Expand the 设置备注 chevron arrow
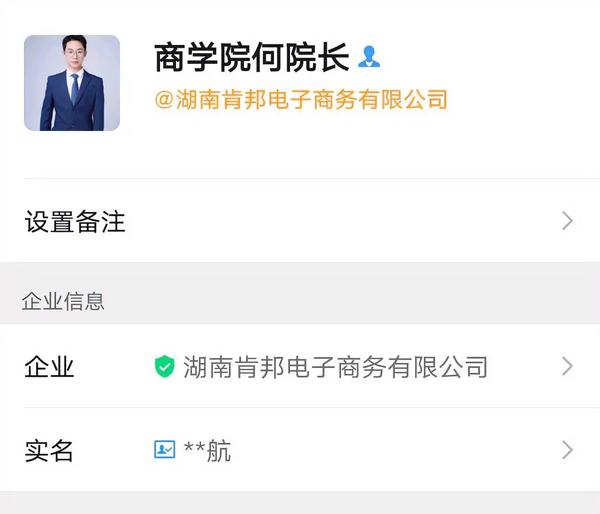 pos(567,221)
